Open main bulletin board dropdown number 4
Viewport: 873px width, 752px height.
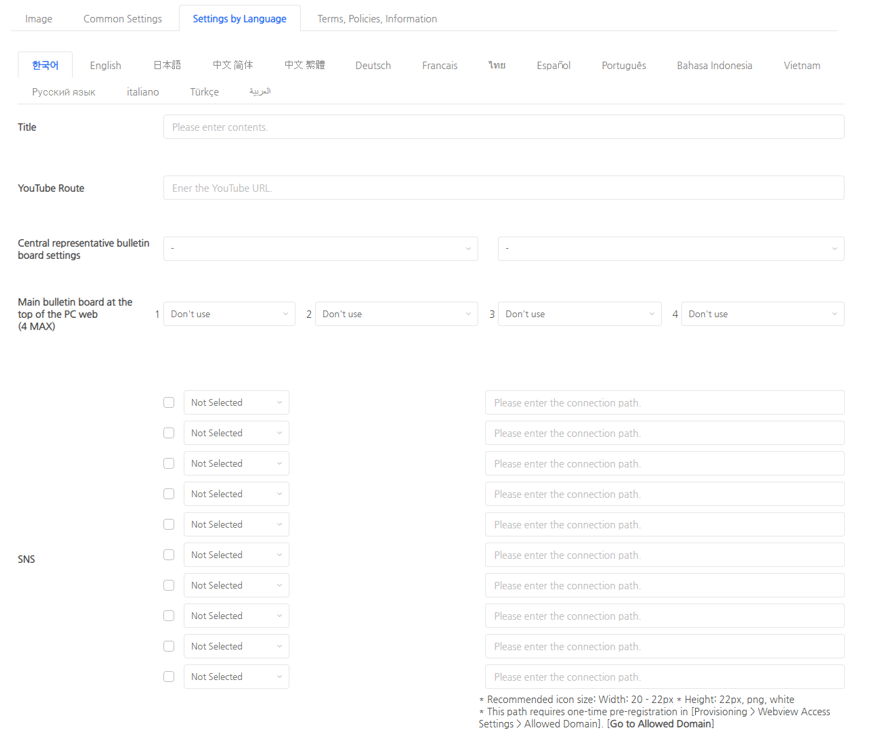click(x=762, y=314)
